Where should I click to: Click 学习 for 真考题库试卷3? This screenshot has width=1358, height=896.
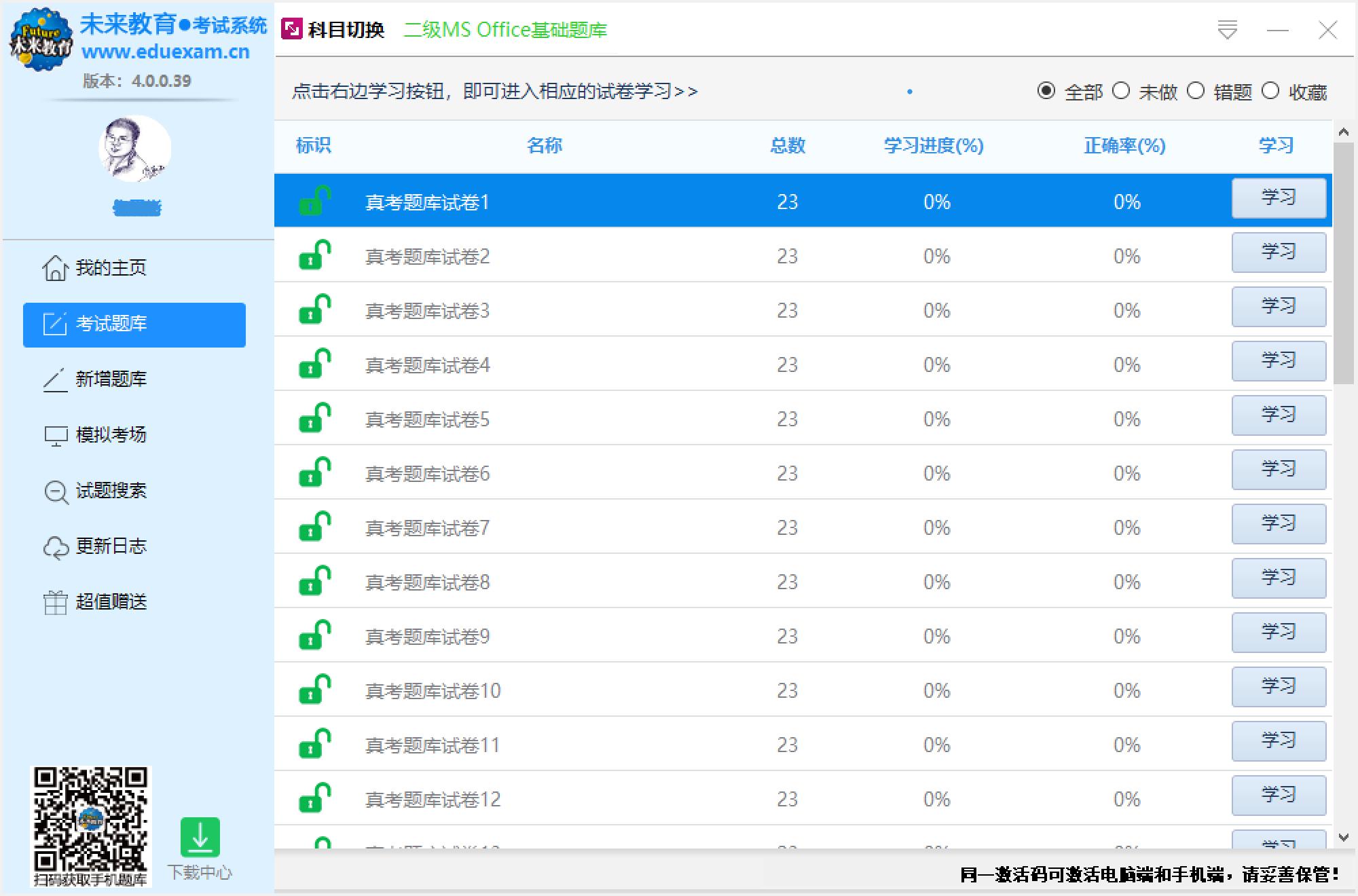click(x=1279, y=307)
